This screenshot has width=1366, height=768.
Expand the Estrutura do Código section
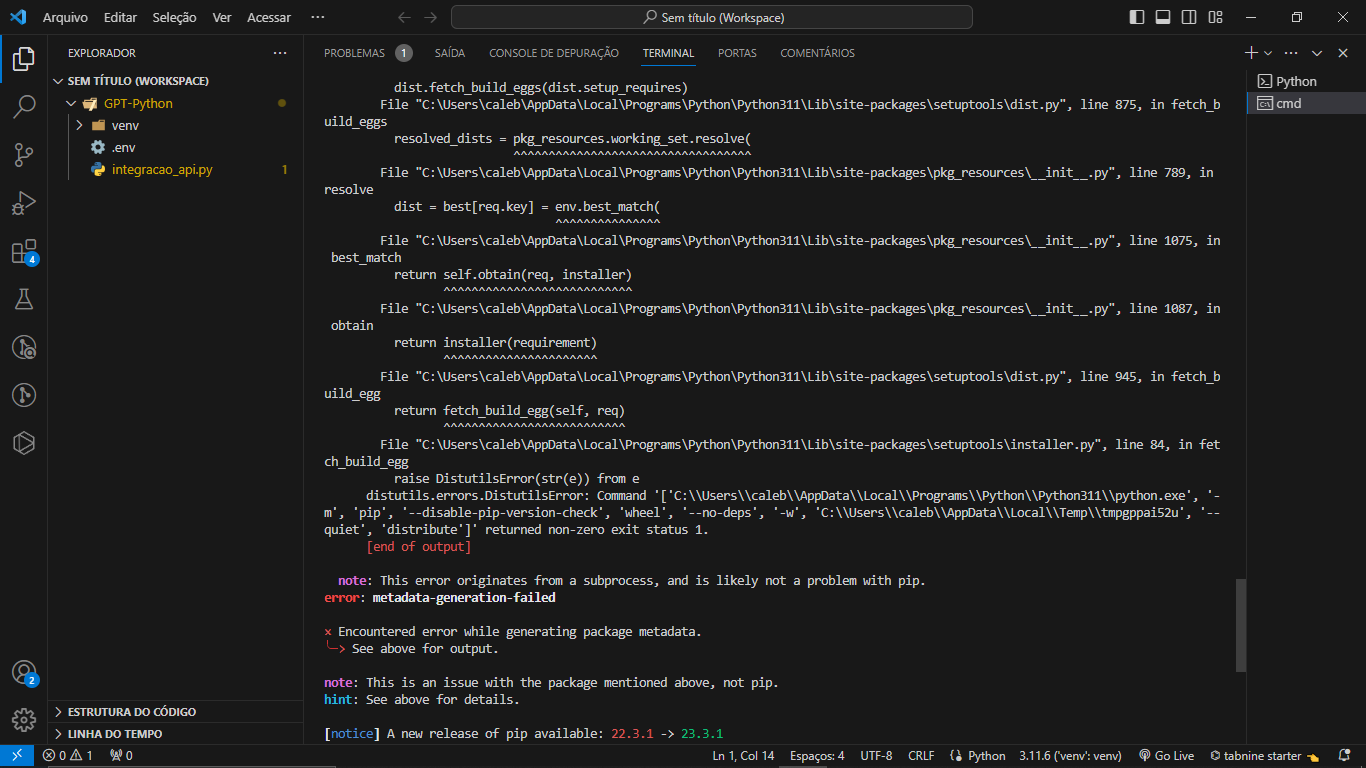pyautogui.click(x=176, y=712)
